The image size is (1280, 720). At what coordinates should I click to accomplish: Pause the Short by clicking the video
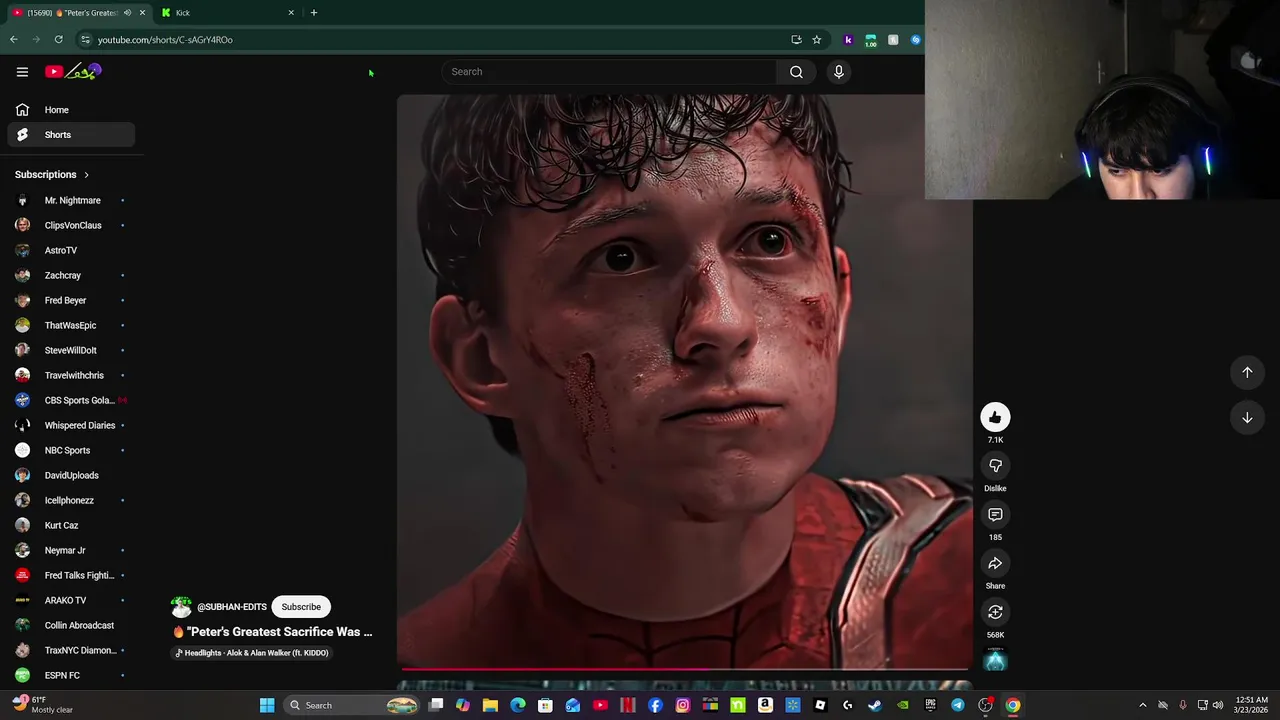point(684,380)
